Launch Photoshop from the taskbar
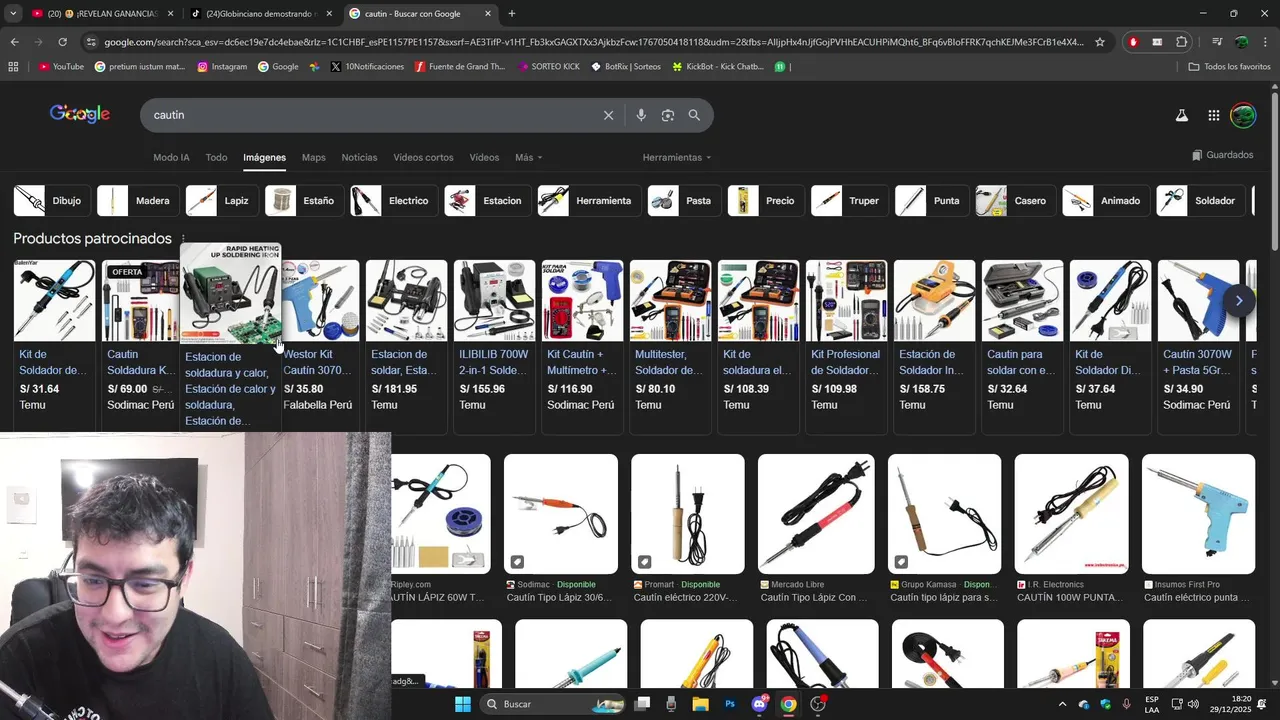This screenshot has width=1280, height=720. click(730, 704)
